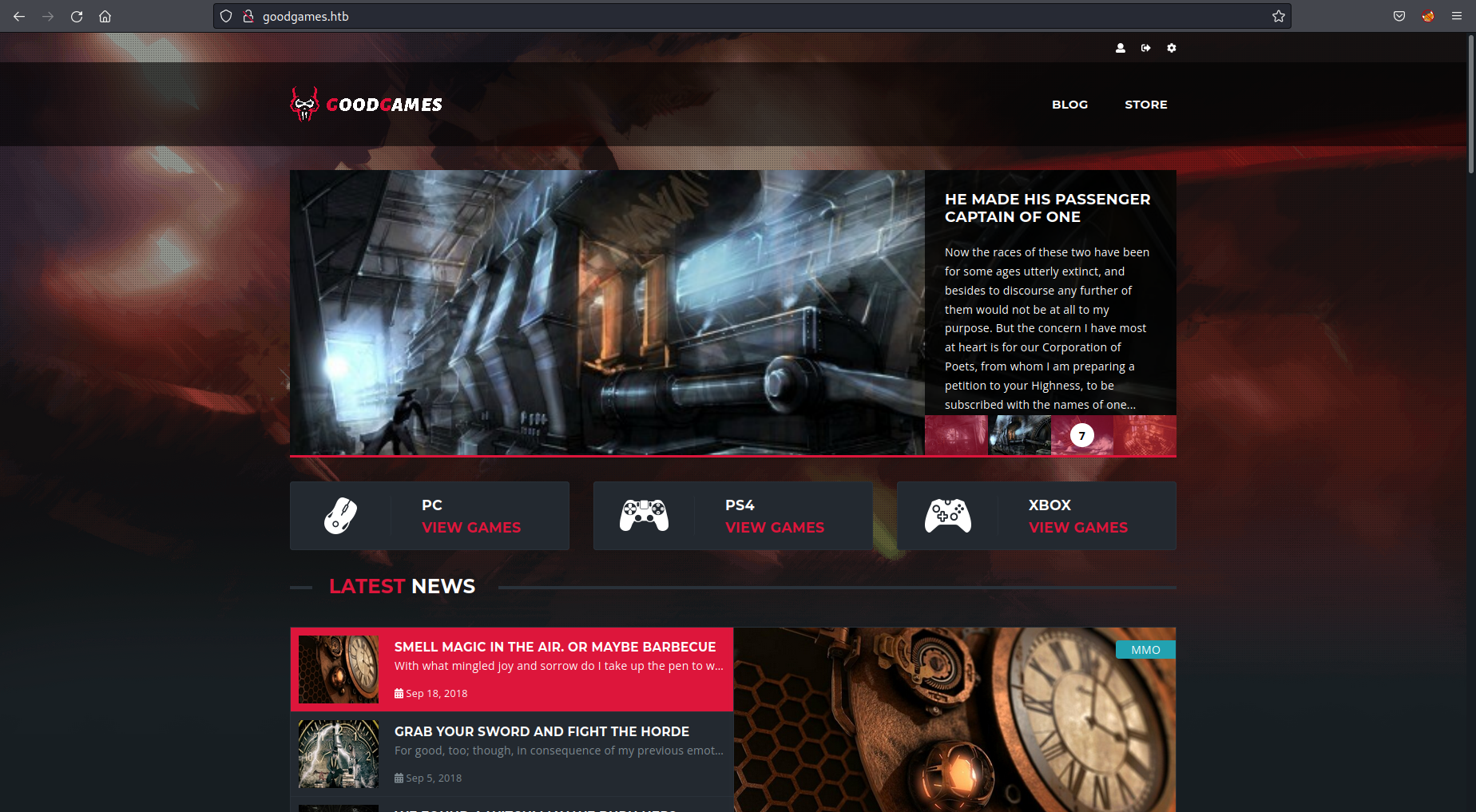
Task: Open the user profile icon in top bar
Action: pyautogui.click(x=1121, y=48)
